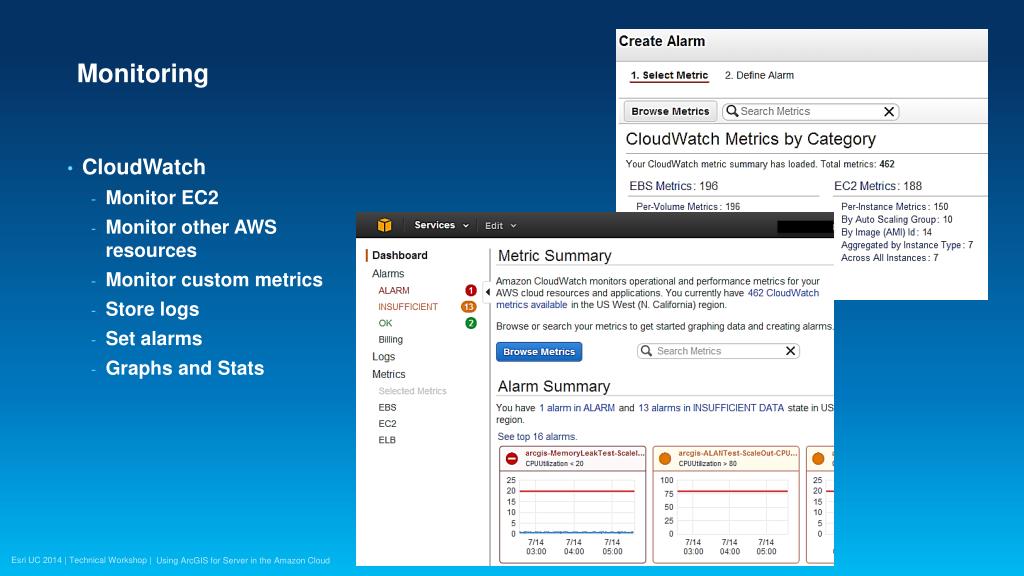Open the Edit dropdown menu

500,226
